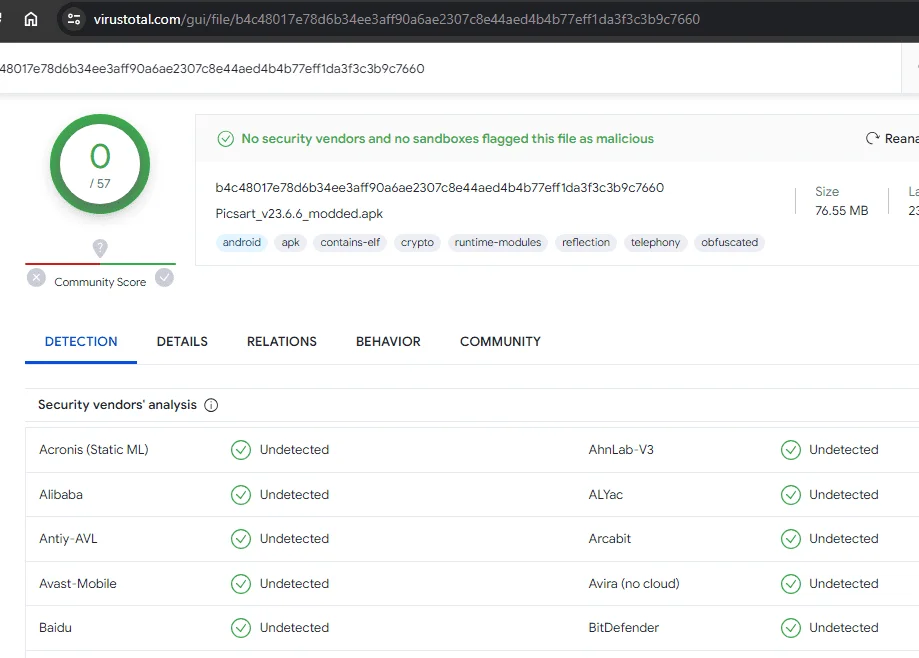The image size is (919, 658).
Task: Click Undetected result for AhnLab-V3
Action: [843, 449]
